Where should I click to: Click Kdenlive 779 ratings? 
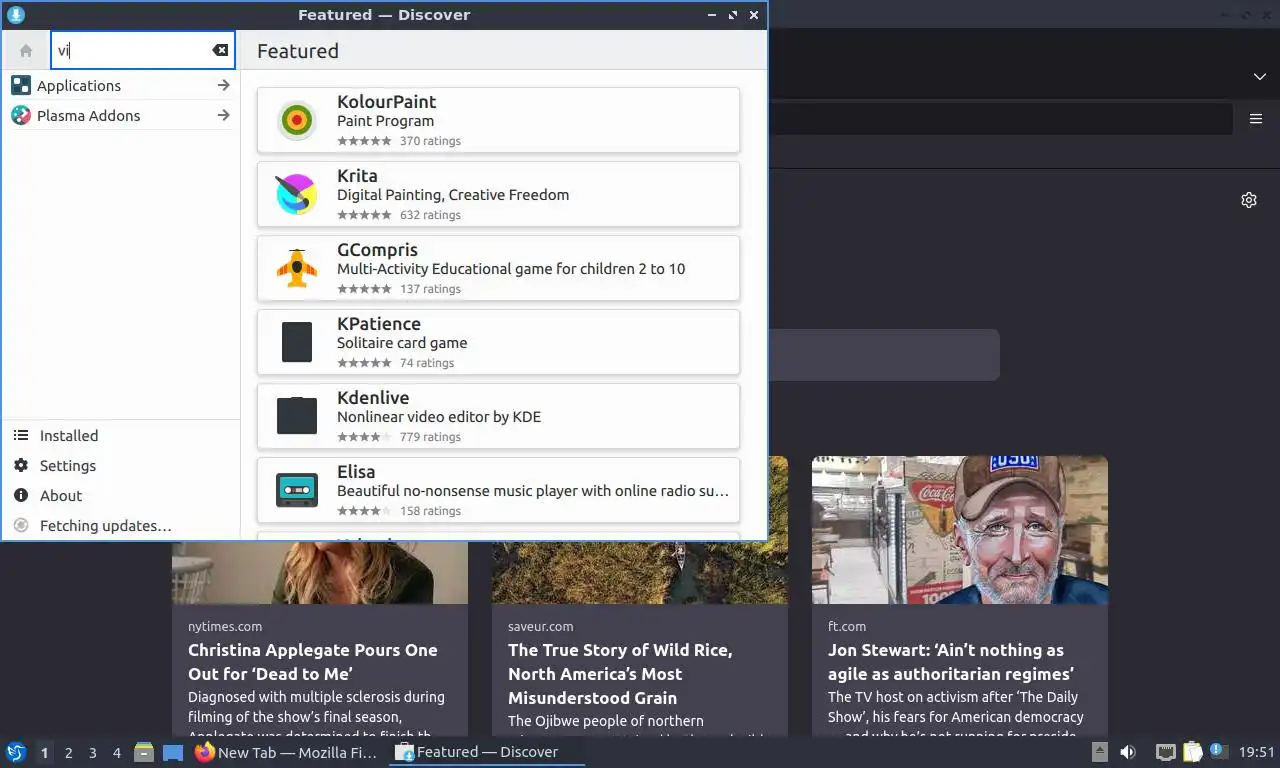pos(430,437)
